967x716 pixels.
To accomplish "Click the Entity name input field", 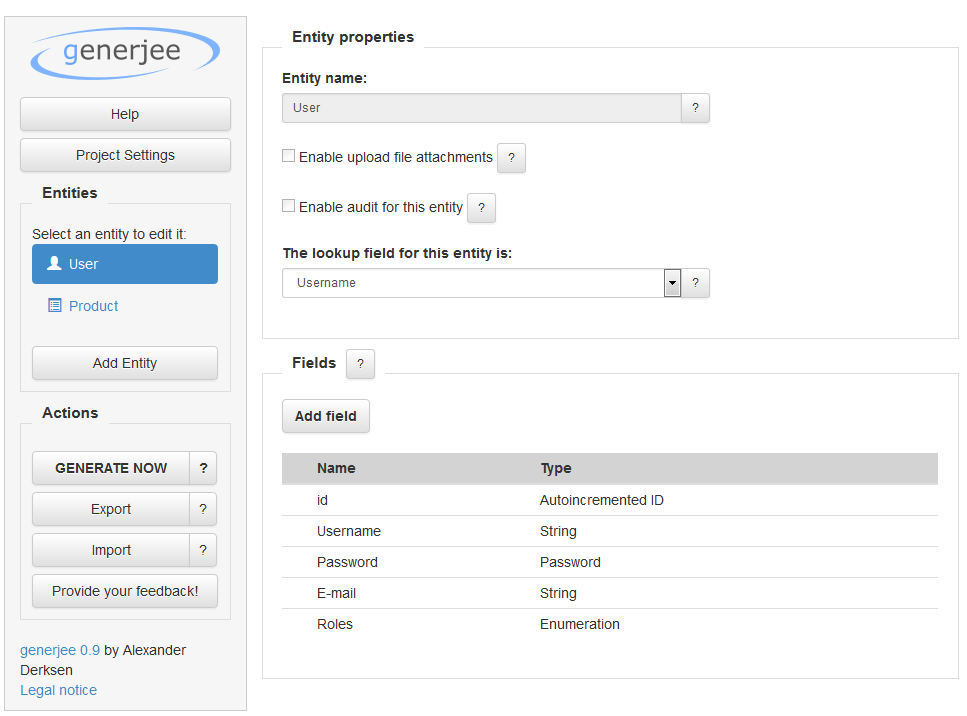I will 481,108.
